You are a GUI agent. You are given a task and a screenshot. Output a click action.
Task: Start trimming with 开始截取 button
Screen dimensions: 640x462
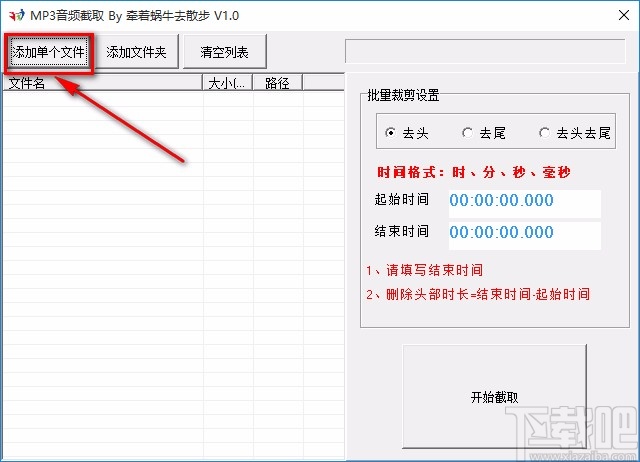point(494,397)
